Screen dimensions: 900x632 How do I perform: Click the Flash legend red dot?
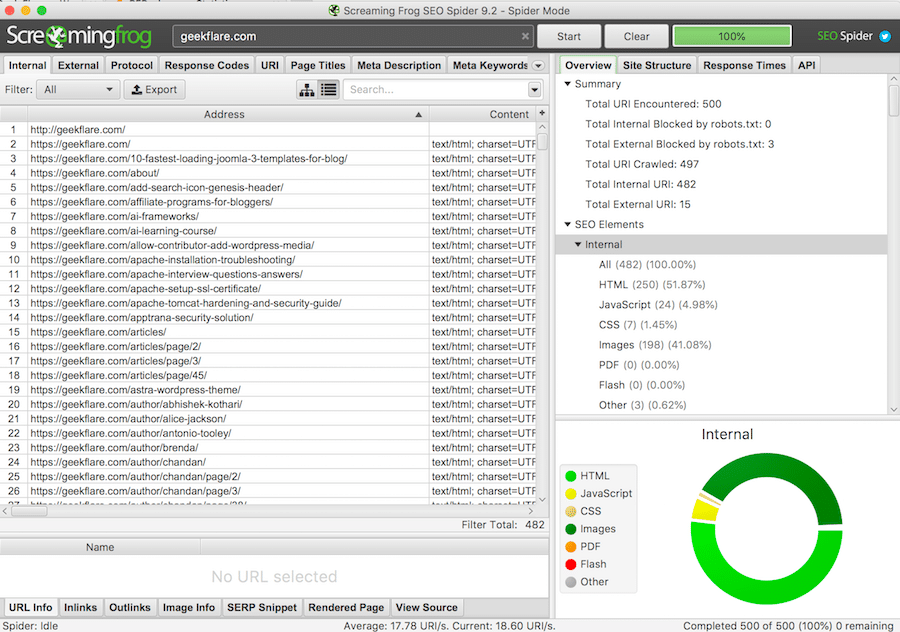point(571,564)
